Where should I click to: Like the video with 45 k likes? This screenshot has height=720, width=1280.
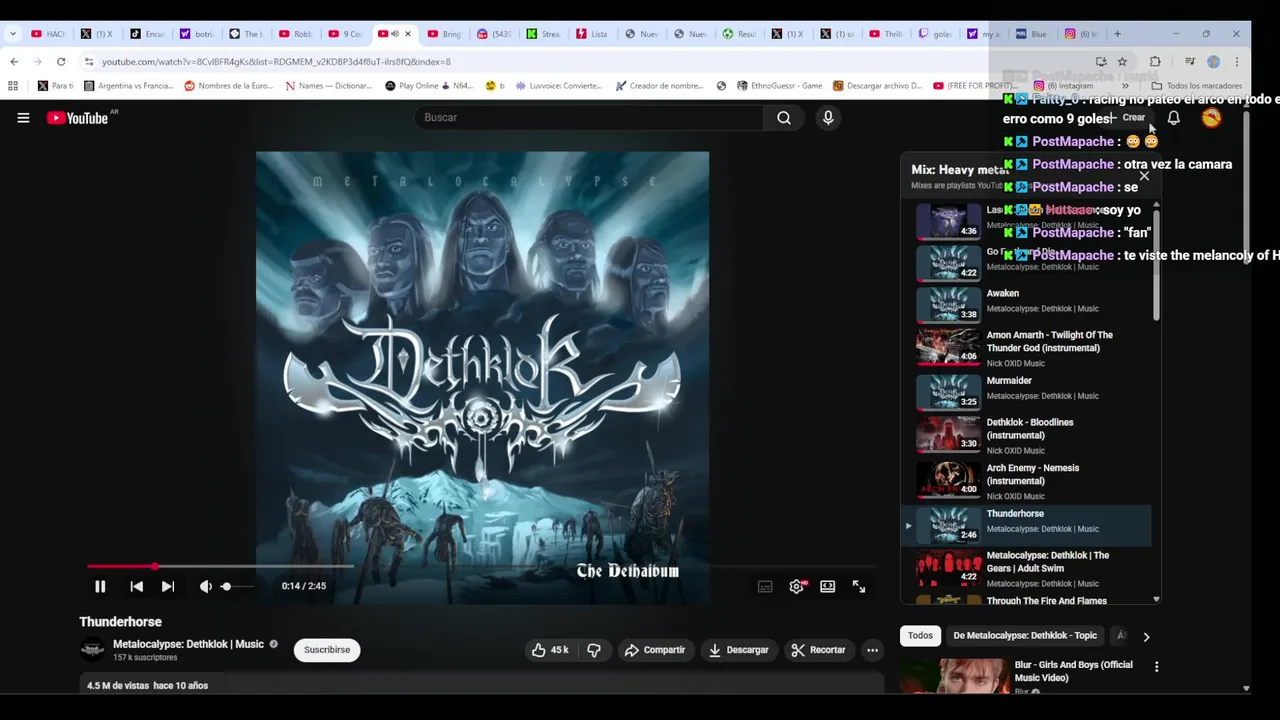(550, 650)
